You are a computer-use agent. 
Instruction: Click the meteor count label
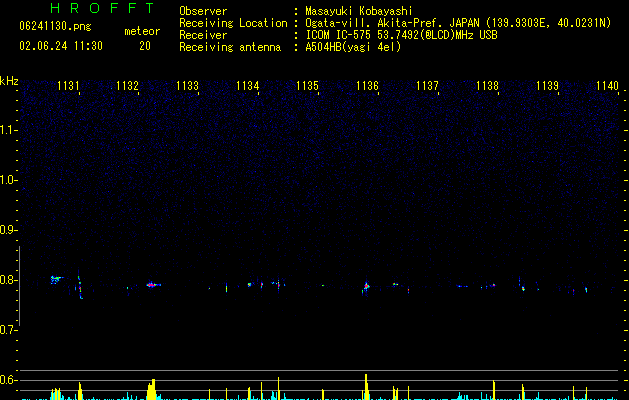pyautogui.click(x=142, y=31)
